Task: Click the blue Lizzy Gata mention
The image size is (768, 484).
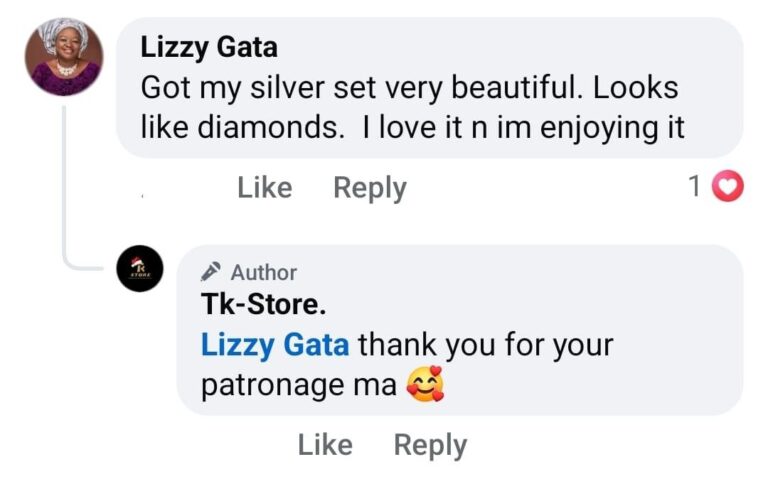Action: [275, 345]
